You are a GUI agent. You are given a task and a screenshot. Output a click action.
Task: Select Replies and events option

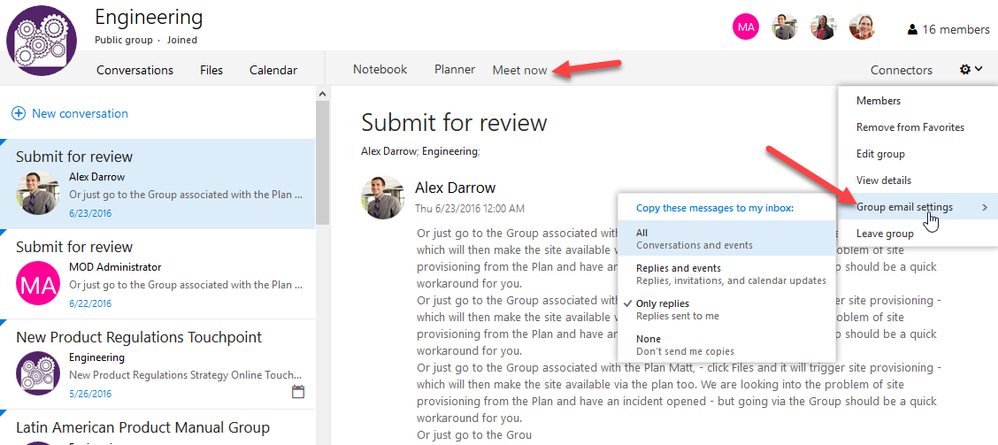coord(726,274)
